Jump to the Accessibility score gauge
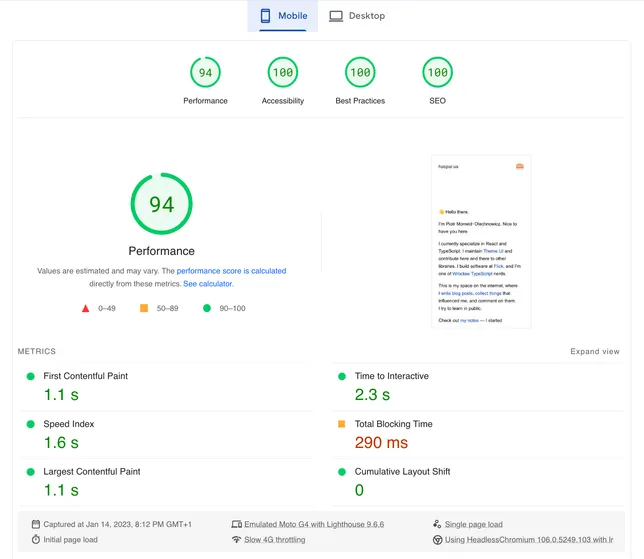 click(x=283, y=73)
